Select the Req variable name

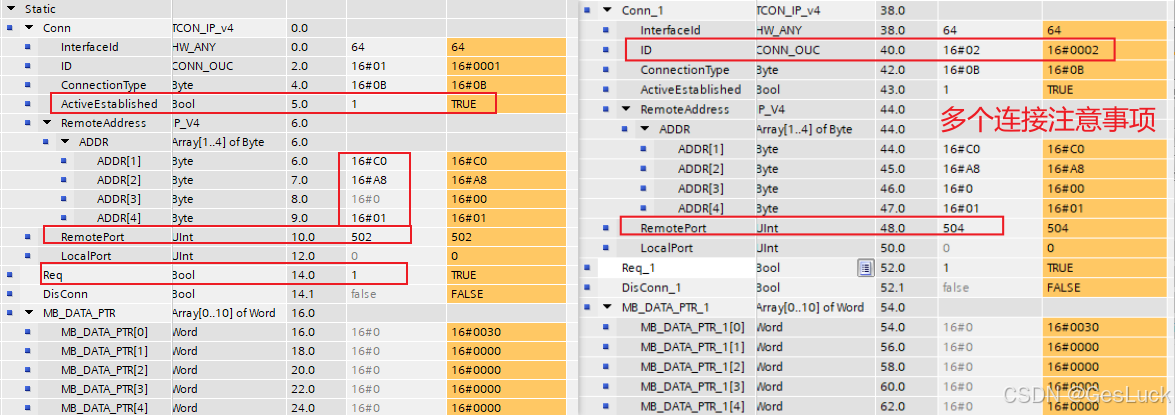click(52, 275)
